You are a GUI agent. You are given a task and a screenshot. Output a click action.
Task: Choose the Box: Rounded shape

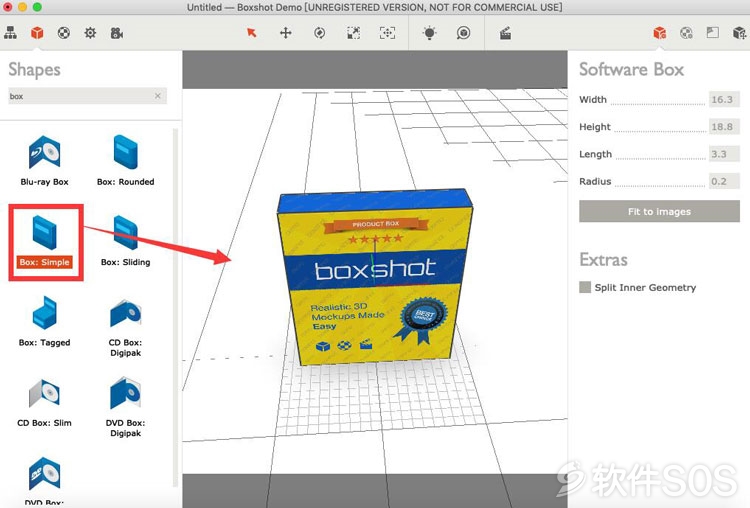(125, 161)
